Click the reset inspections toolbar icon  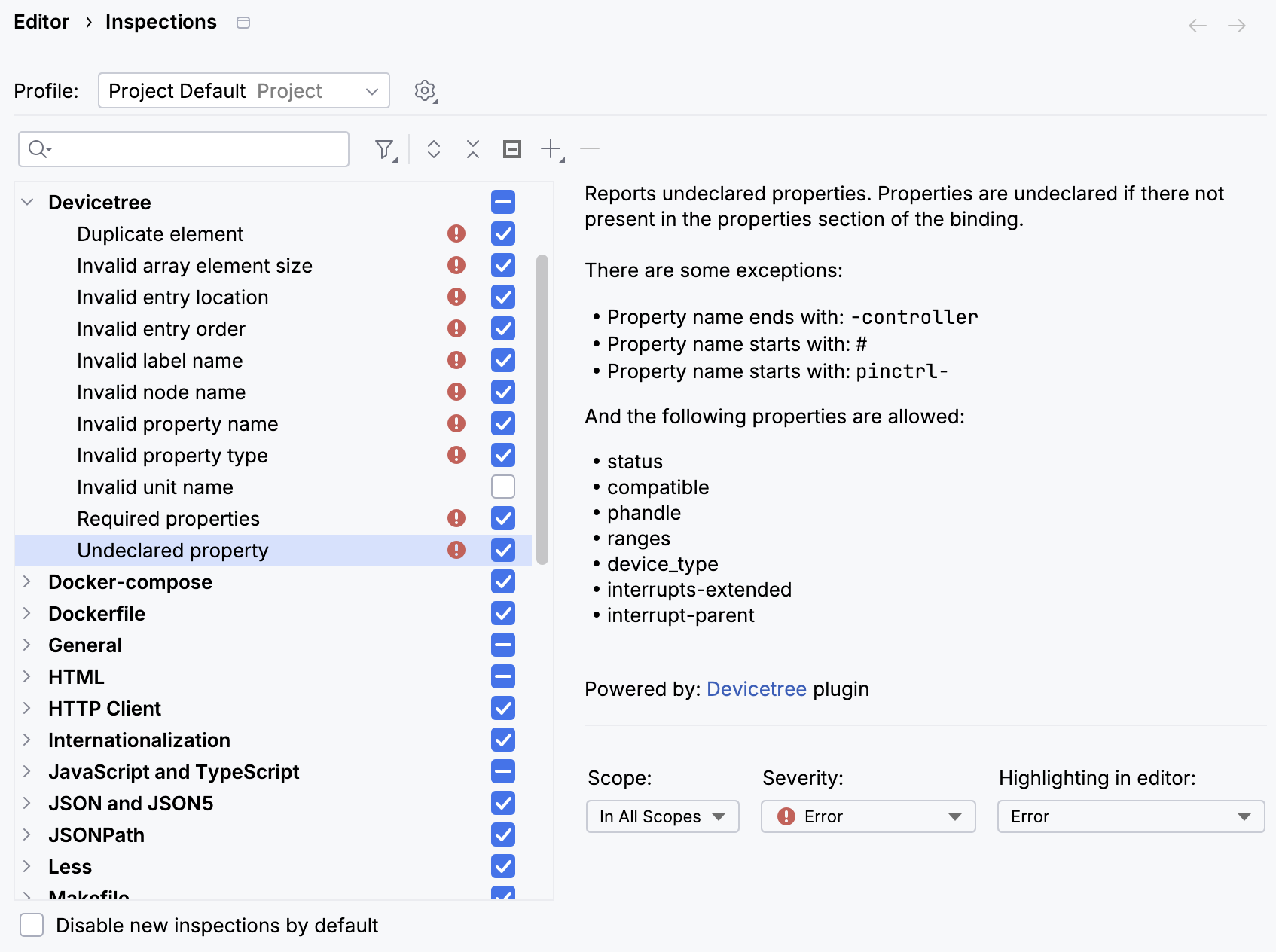(x=511, y=148)
